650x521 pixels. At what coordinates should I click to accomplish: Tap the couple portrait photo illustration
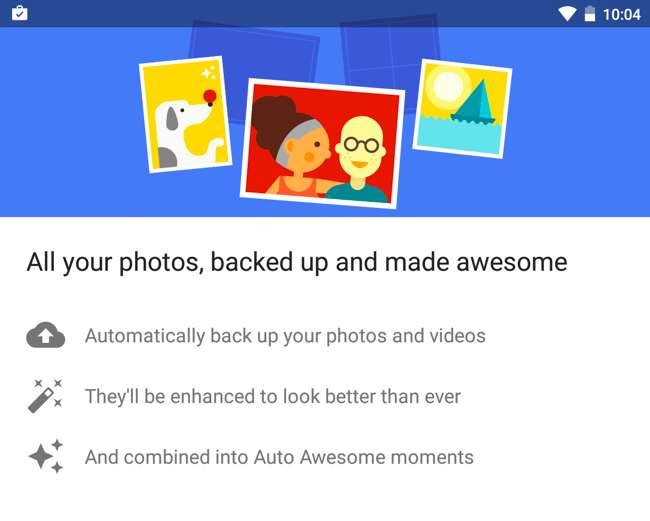(x=322, y=143)
